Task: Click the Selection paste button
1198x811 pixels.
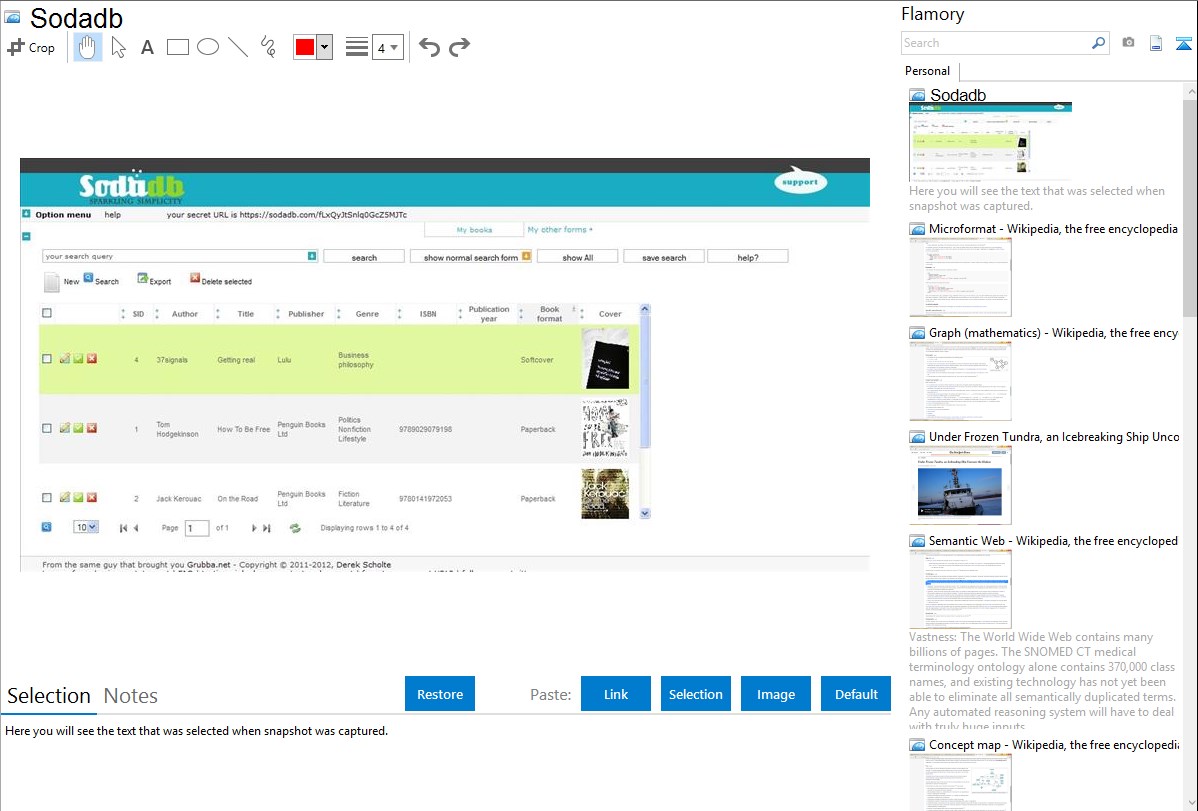Action: click(695, 694)
